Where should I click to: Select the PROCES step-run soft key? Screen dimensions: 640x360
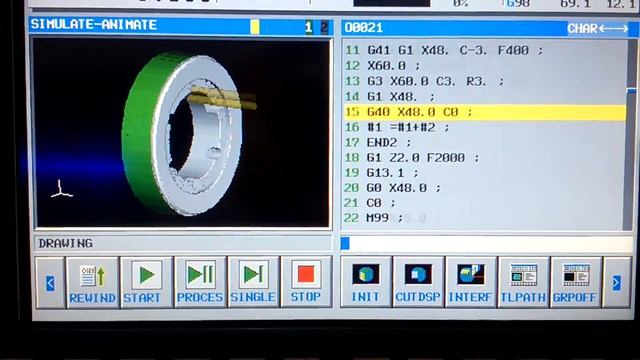pos(200,282)
